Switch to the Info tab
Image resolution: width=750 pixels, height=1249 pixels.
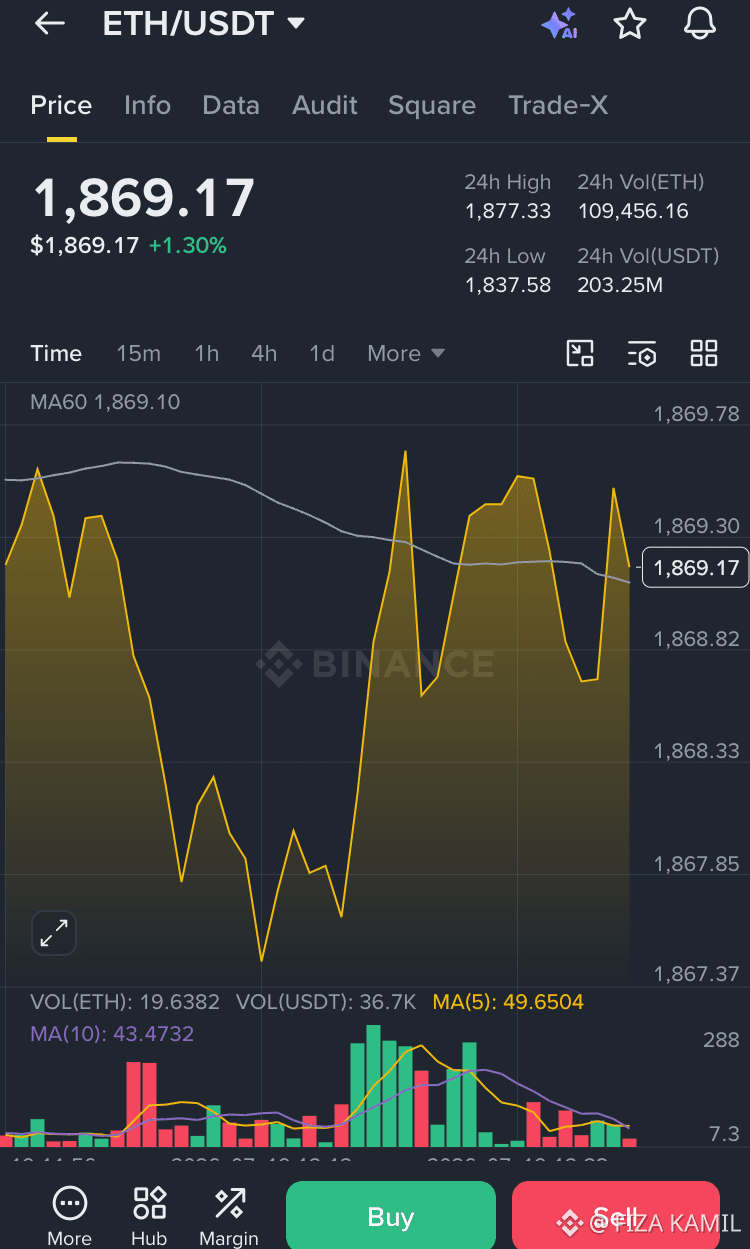[x=147, y=106]
